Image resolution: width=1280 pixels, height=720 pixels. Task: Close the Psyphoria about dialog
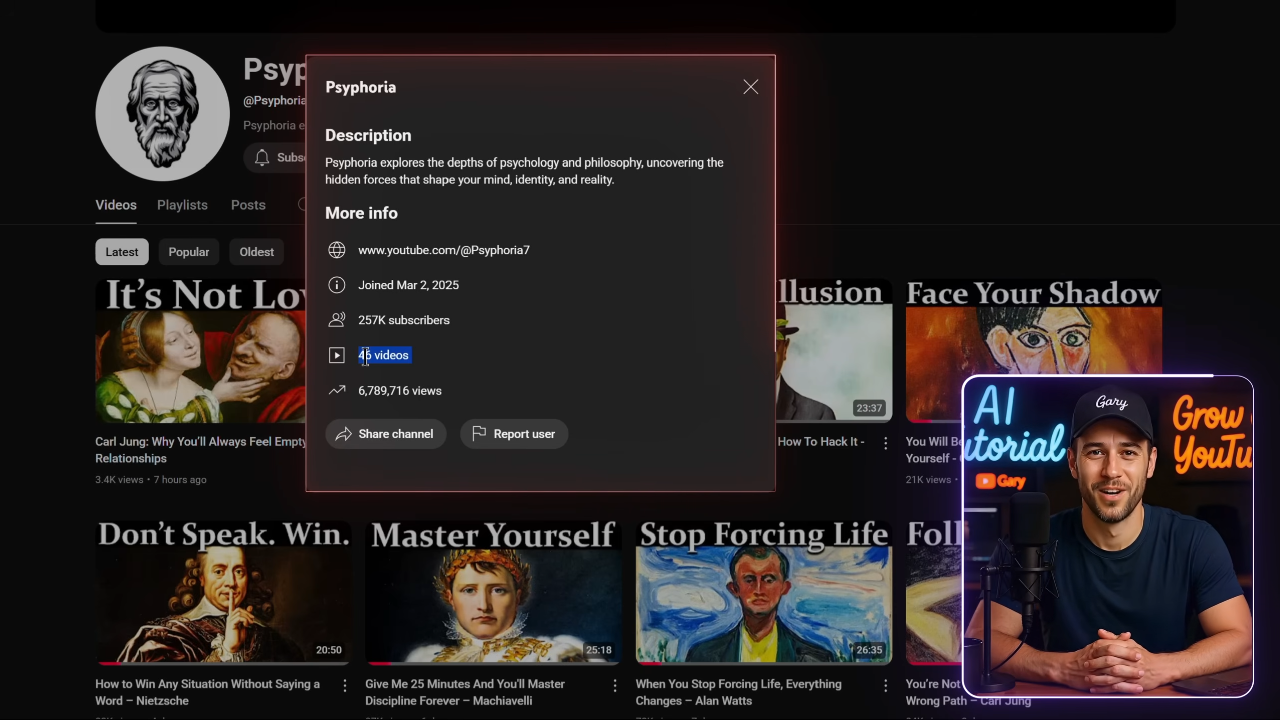click(751, 87)
